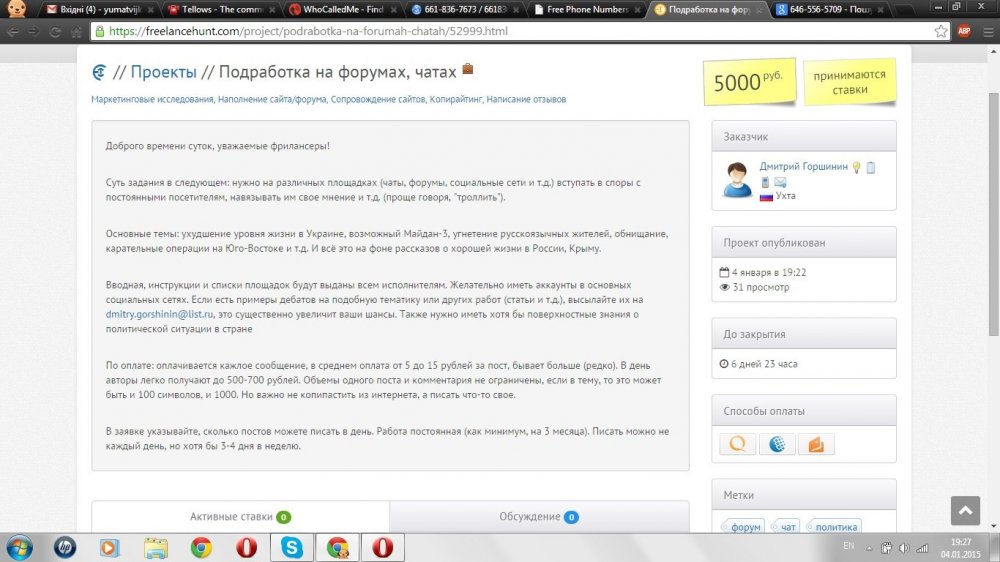Open Дмитрий Горшинин profile link
The image size is (1000, 562).
coord(804,166)
